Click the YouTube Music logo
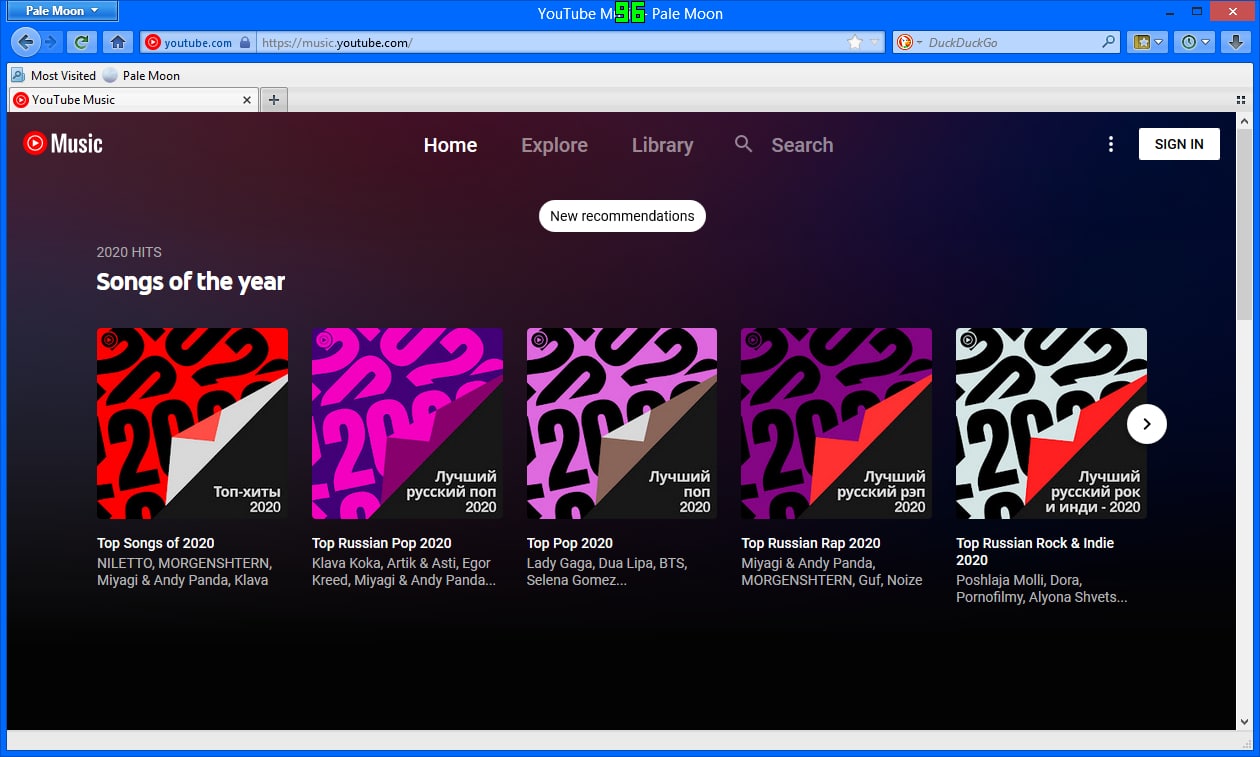Image resolution: width=1260 pixels, height=757 pixels. (x=63, y=144)
